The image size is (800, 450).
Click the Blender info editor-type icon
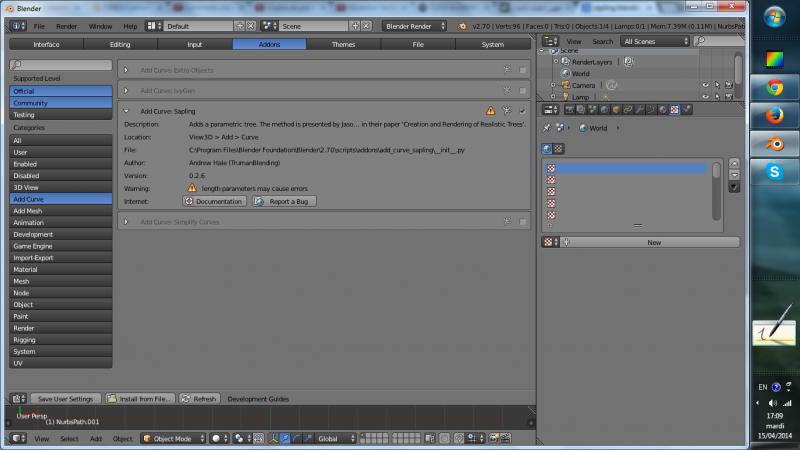(19, 26)
